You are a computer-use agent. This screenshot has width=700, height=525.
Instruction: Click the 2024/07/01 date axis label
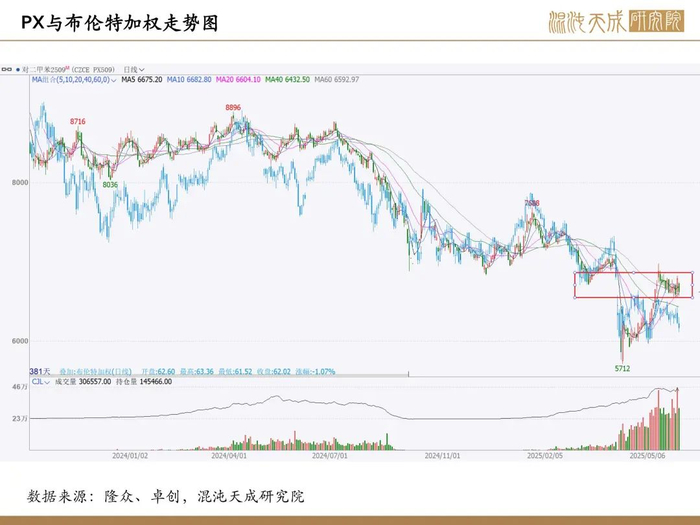tap(329, 456)
